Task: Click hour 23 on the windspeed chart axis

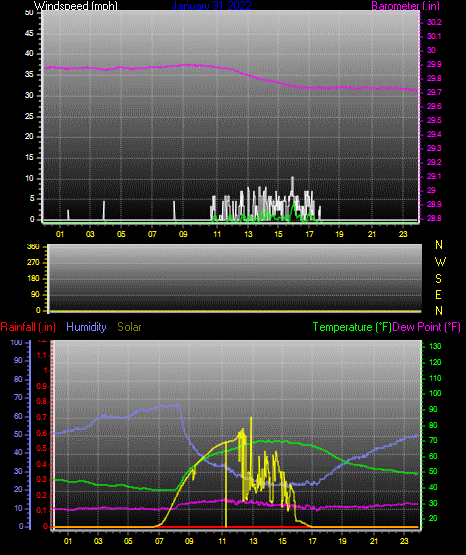Action: [x=403, y=234]
